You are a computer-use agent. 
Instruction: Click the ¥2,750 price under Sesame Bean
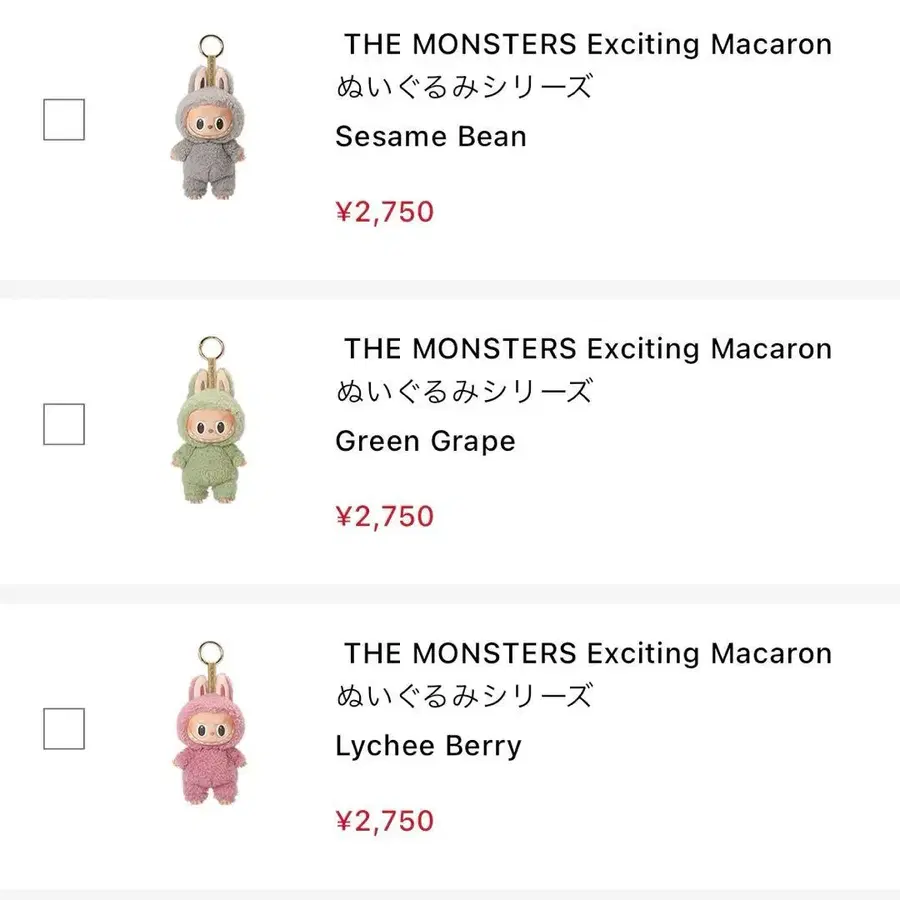384,212
